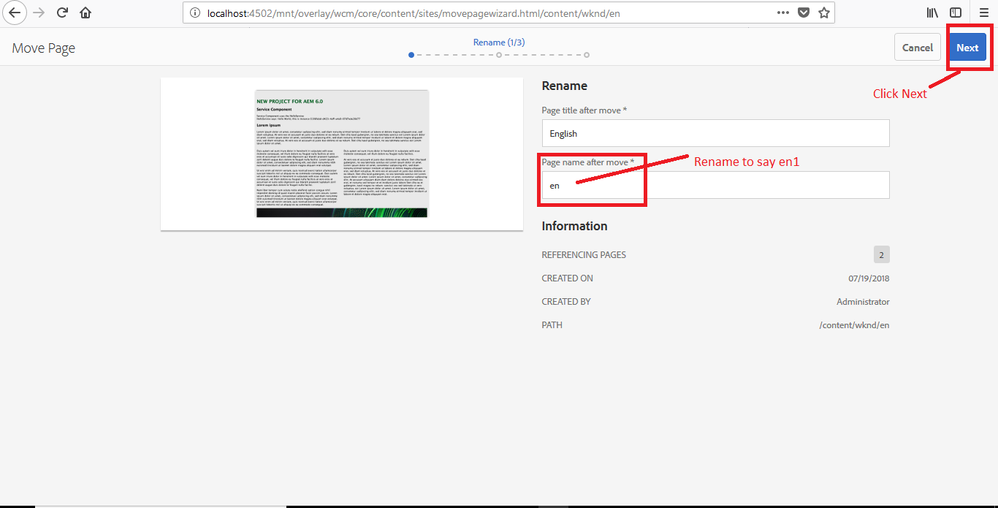Click the Pocket save icon
998x508 pixels.
(804, 13)
